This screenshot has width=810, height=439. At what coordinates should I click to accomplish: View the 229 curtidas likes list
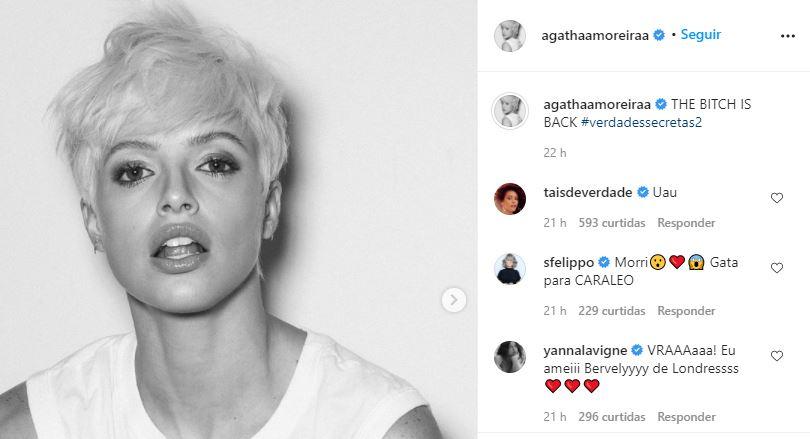[x=612, y=311]
